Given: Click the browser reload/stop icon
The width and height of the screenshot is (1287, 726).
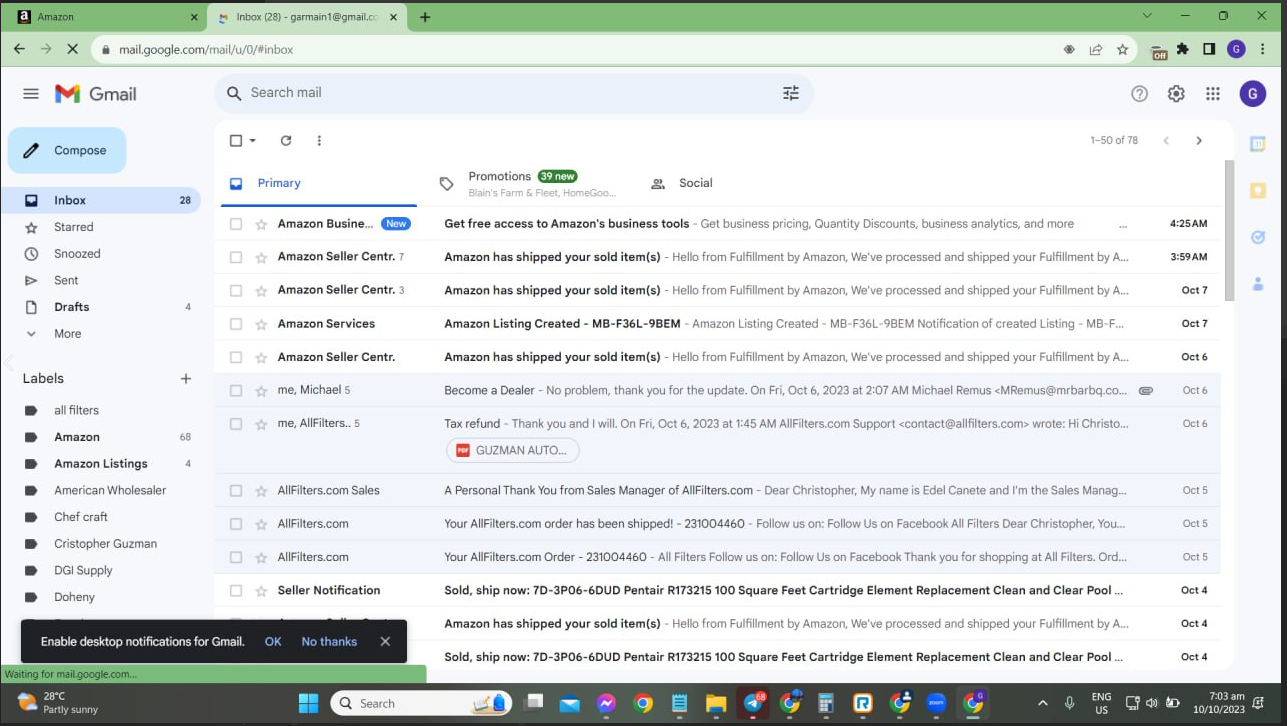Looking at the screenshot, I should [75, 49].
